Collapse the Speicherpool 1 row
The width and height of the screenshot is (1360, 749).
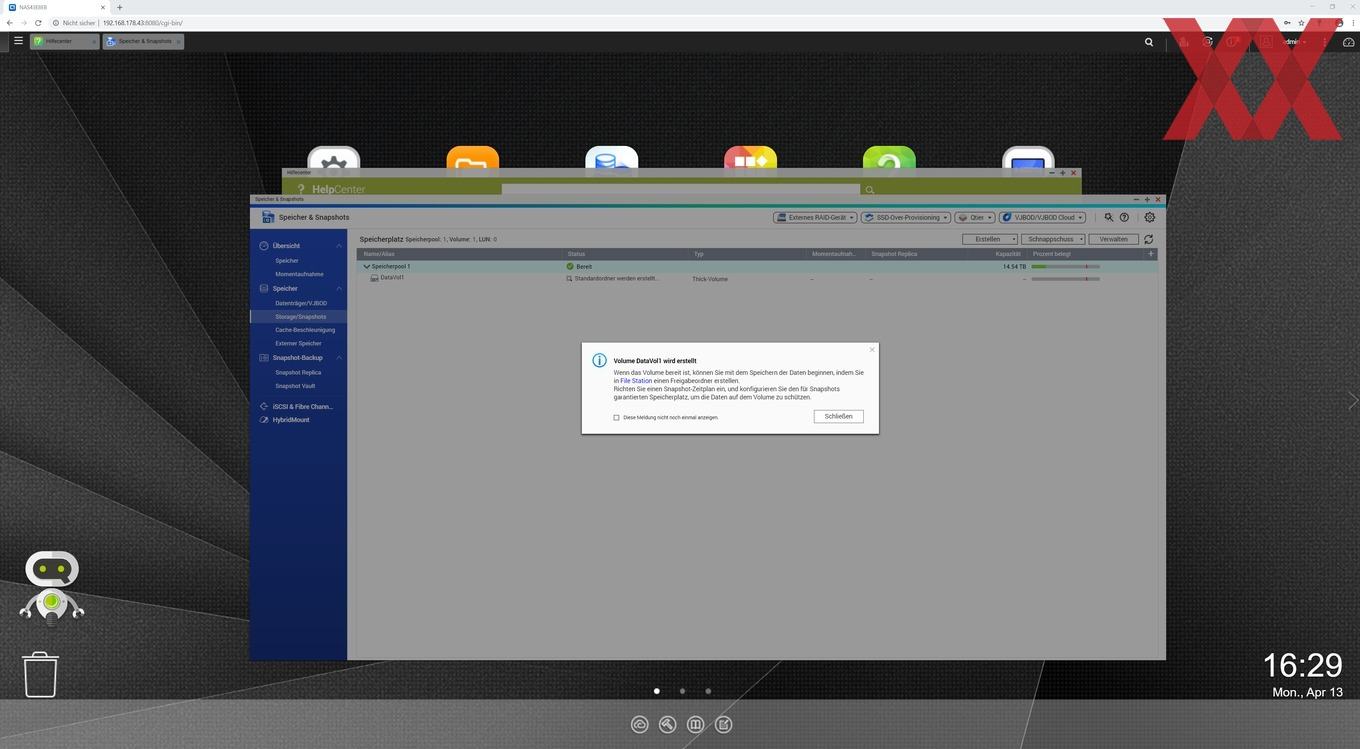coord(367,267)
